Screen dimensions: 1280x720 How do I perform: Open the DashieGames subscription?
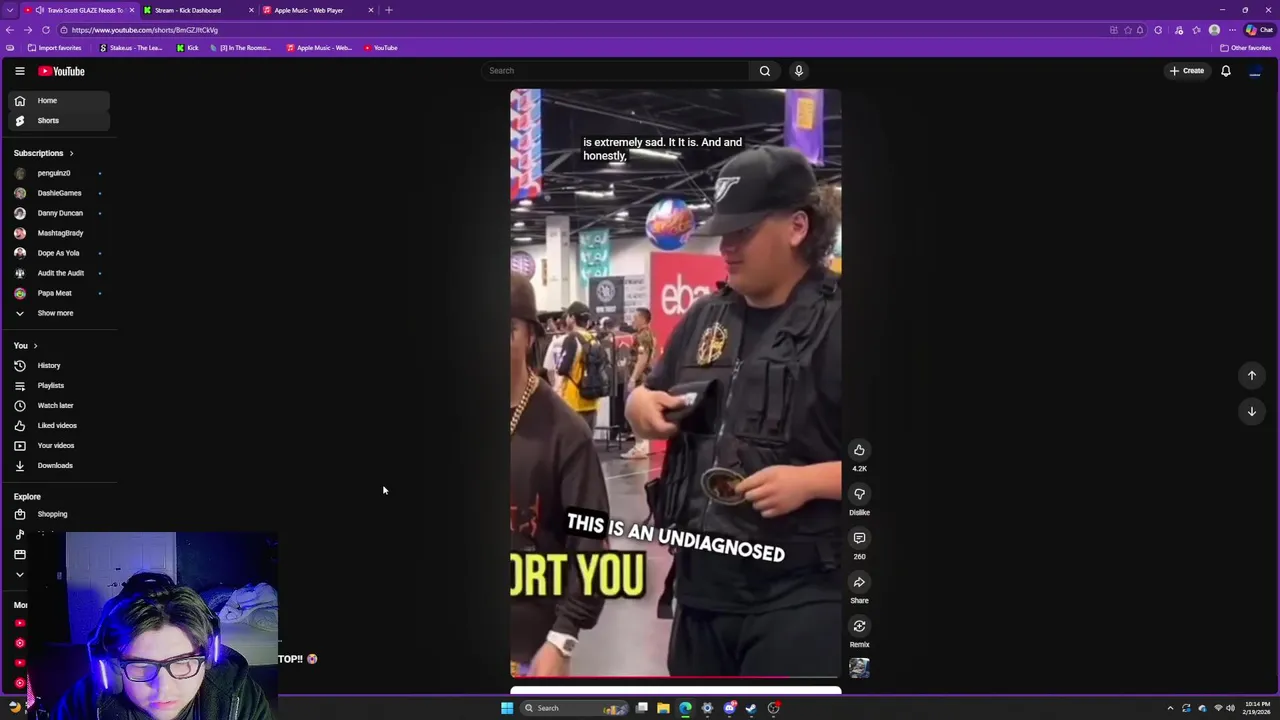tap(59, 193)
